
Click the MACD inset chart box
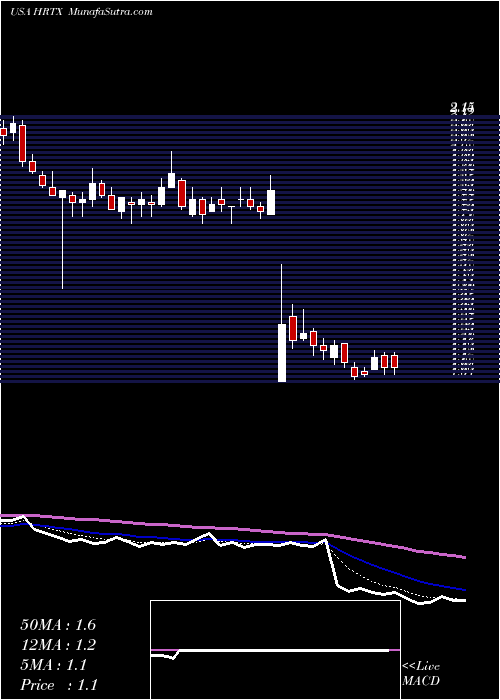click(275, 650)
